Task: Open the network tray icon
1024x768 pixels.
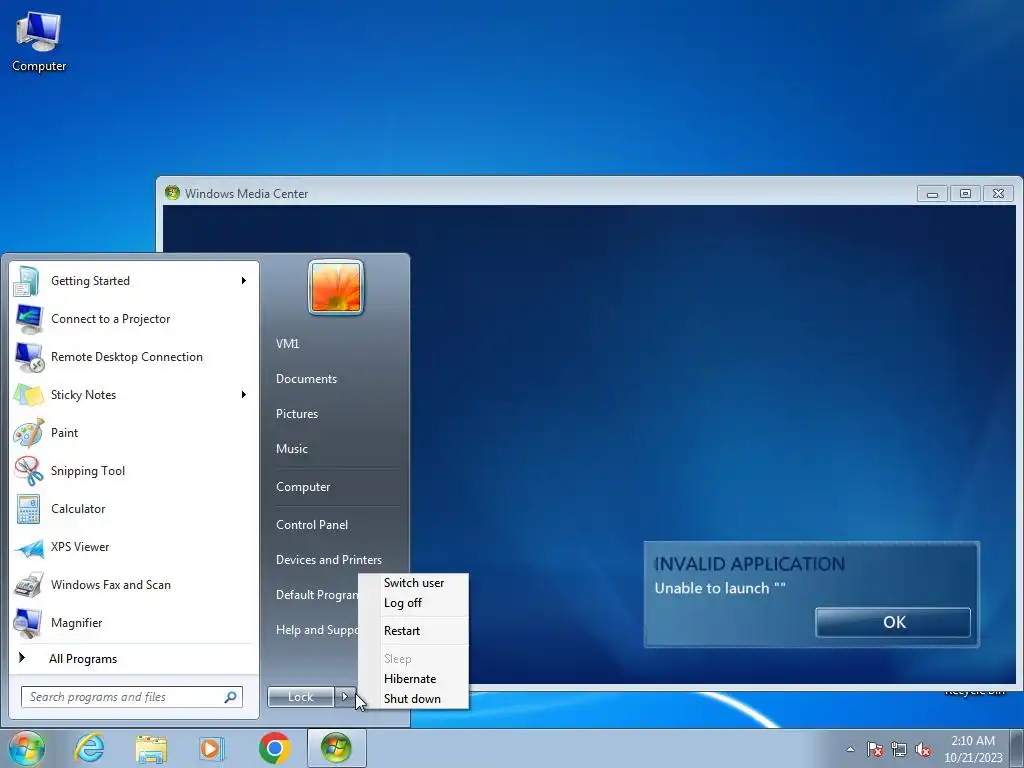Action: [x=899, y=749]
